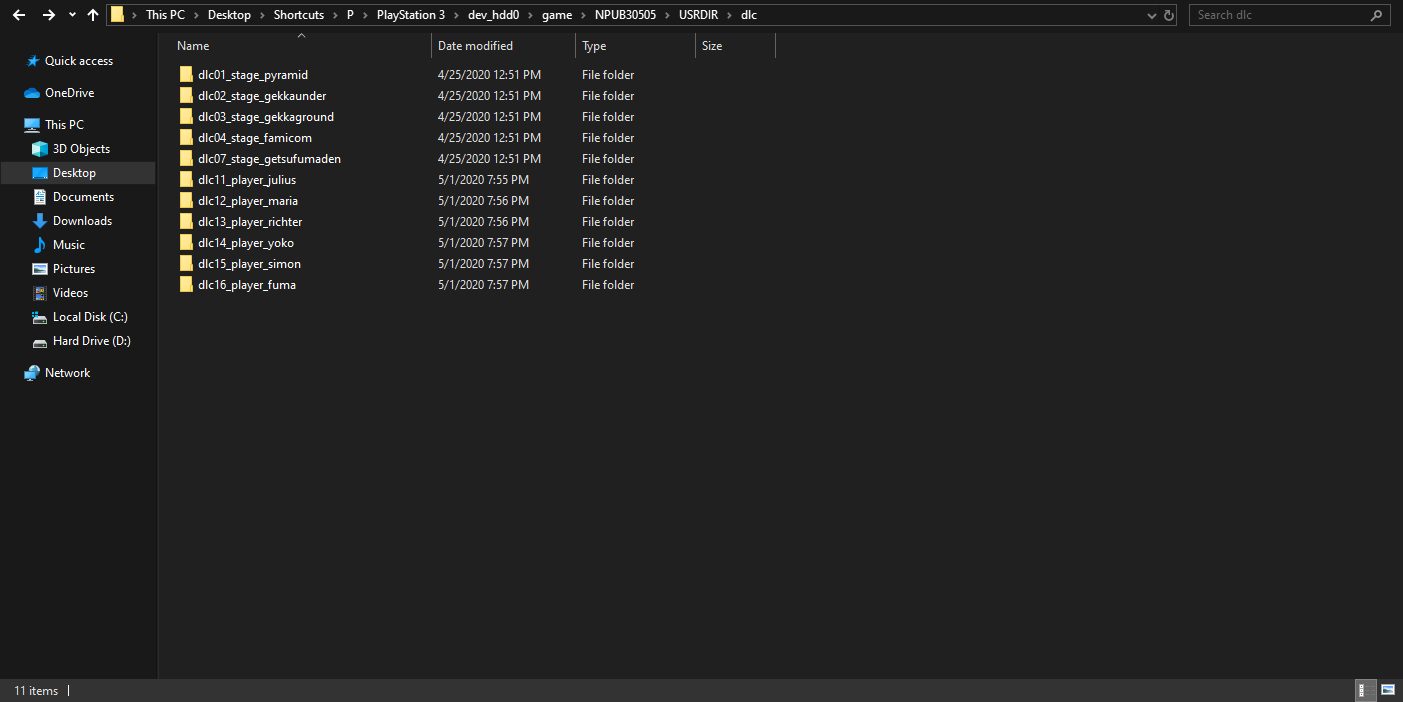Click the Pictures icon in the sidebar

pos(40,269)
